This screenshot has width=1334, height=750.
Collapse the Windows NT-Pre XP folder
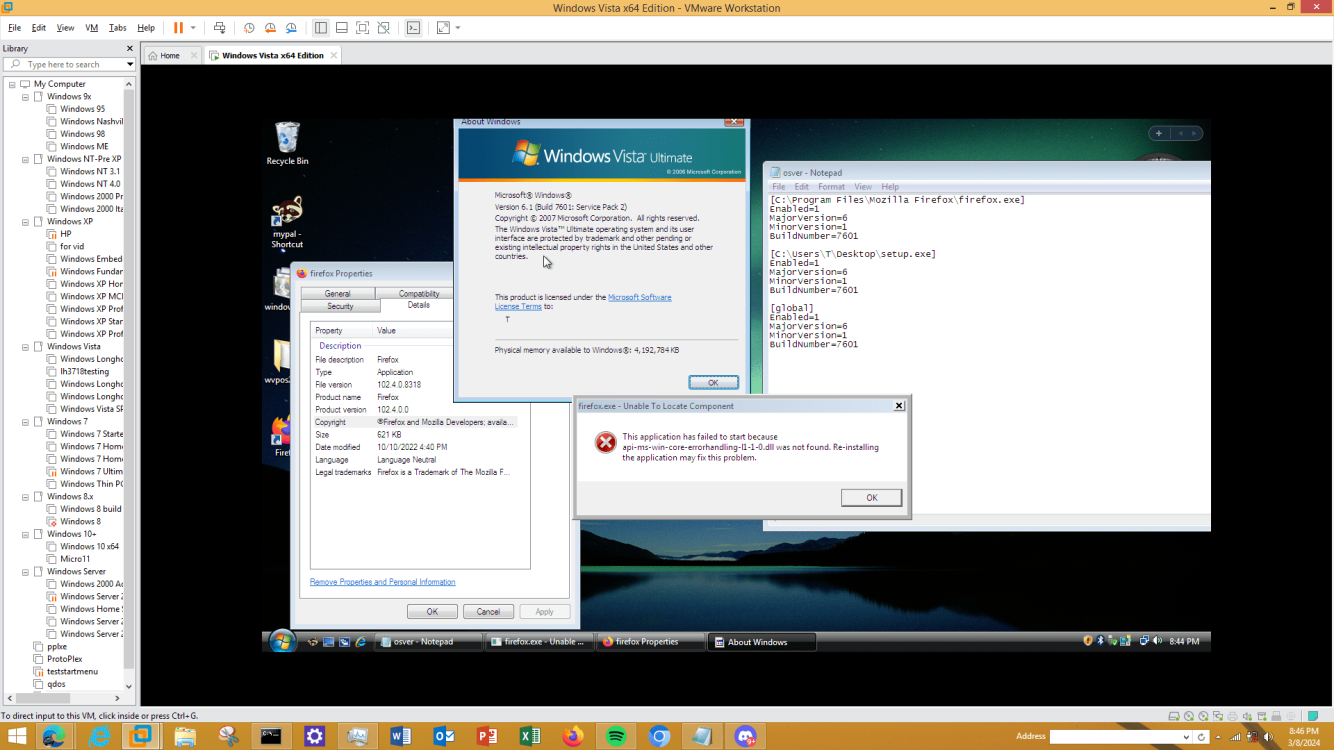[25, 159]
